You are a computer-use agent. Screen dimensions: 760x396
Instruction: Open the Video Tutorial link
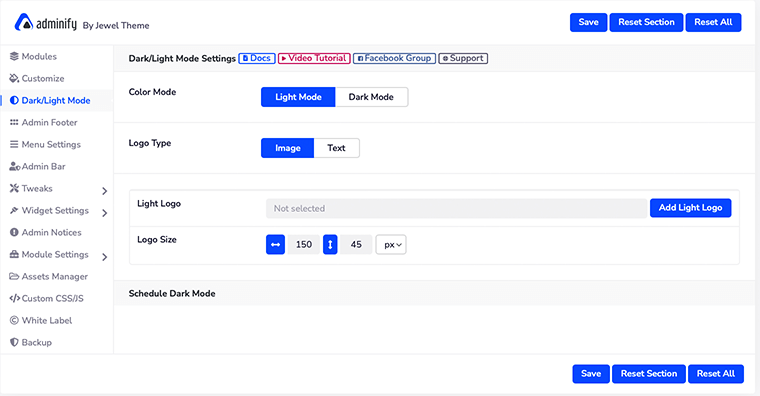pos(314,58)
